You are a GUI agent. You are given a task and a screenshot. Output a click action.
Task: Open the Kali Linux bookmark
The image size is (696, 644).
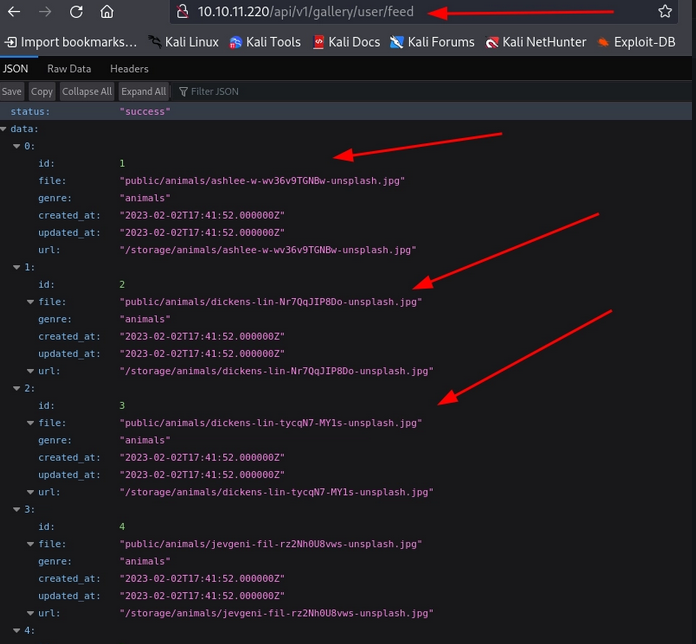(182, 42)
